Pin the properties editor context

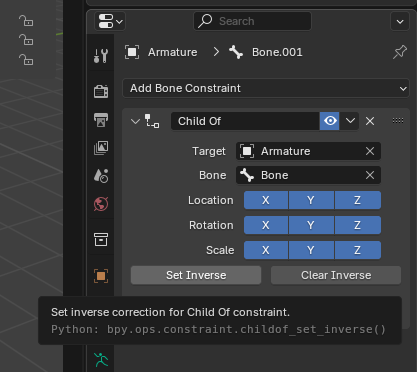pyautogui.click(x=400, y=52)
